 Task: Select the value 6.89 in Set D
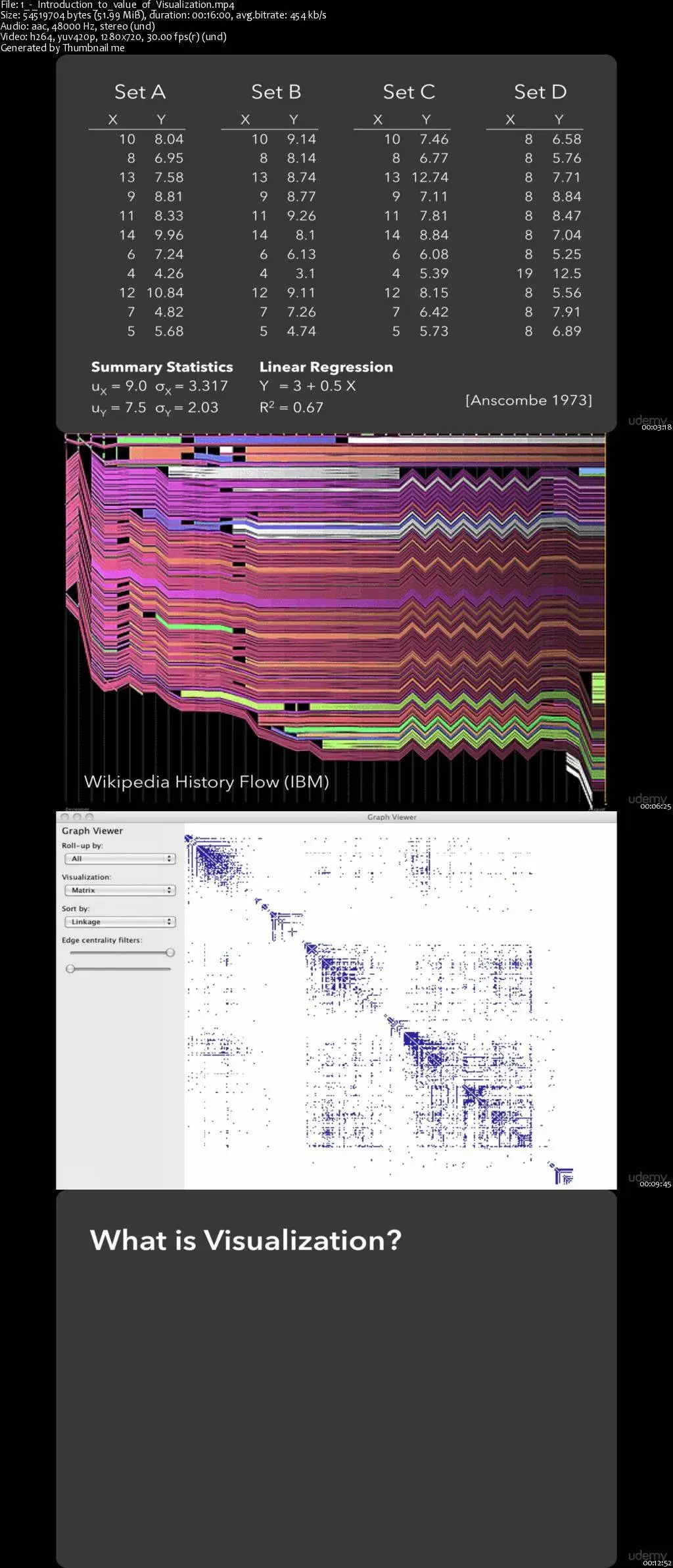567,331
